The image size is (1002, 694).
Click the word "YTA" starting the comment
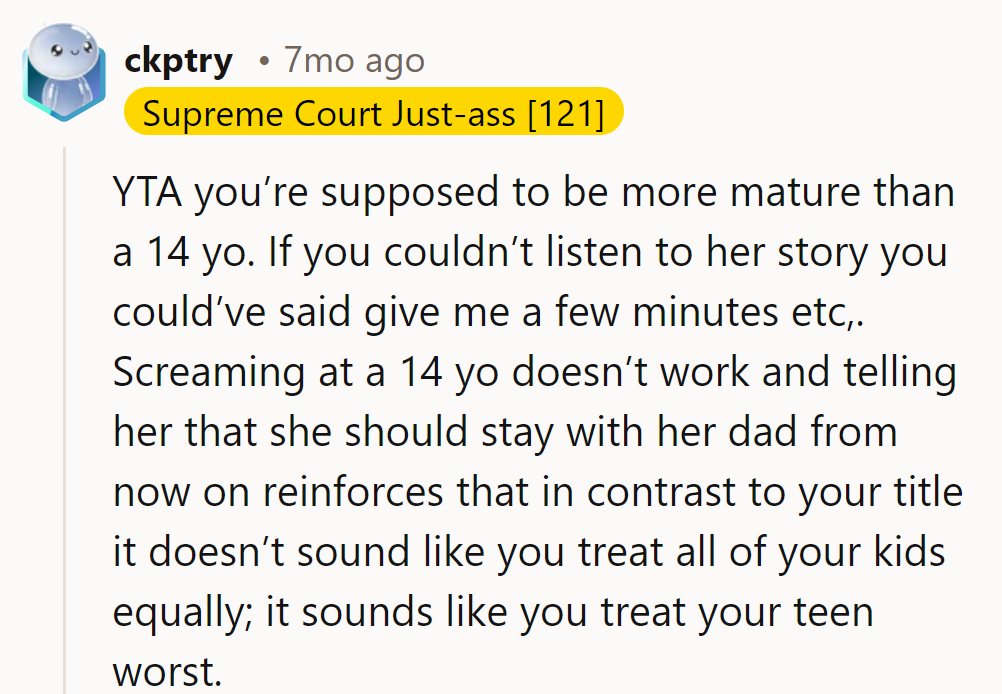[x=147, y=193]
